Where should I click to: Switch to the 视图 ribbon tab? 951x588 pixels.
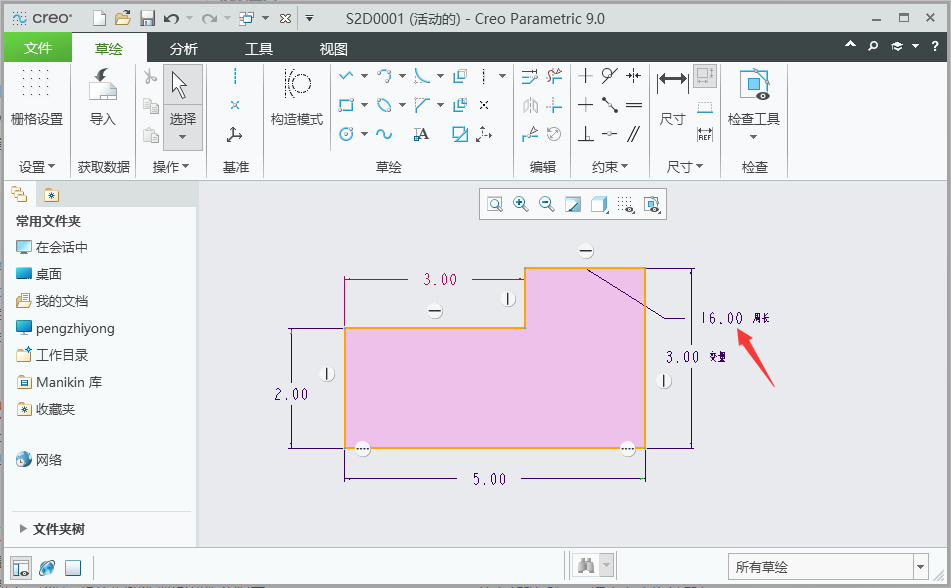tap(334, 49)
